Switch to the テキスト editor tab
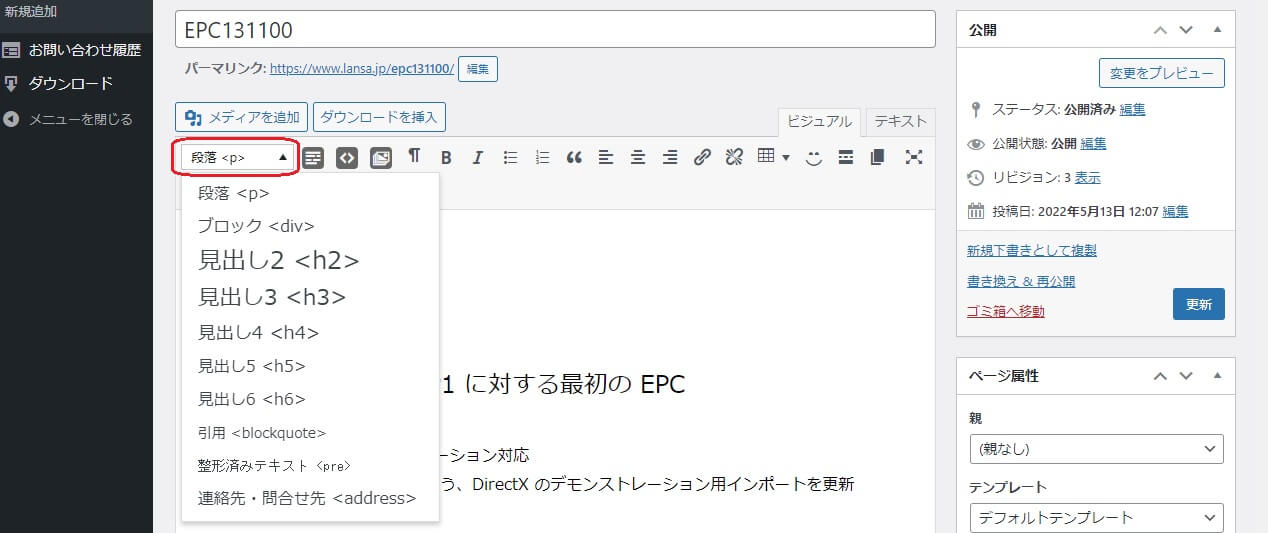The image size is (1268, 533). [900, 122]
